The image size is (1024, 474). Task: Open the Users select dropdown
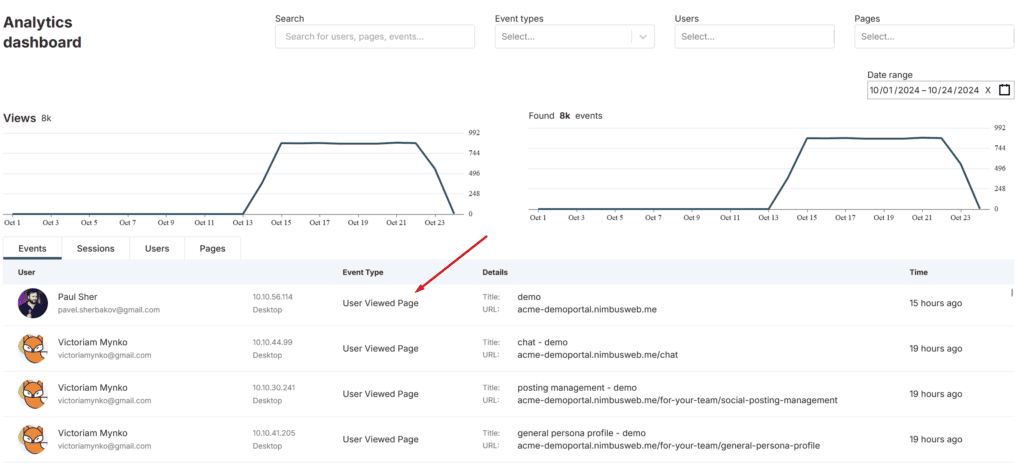coord(754,37)
